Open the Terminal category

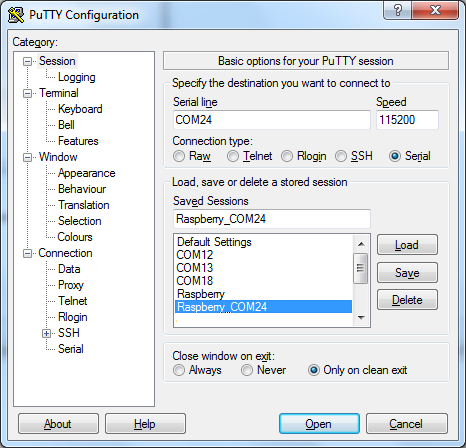click(x=59, y=93)
